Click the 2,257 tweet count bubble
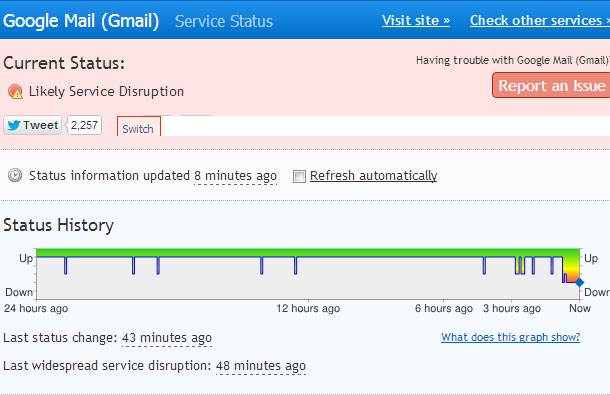This screenshot has width=610, height=395. 84,125
